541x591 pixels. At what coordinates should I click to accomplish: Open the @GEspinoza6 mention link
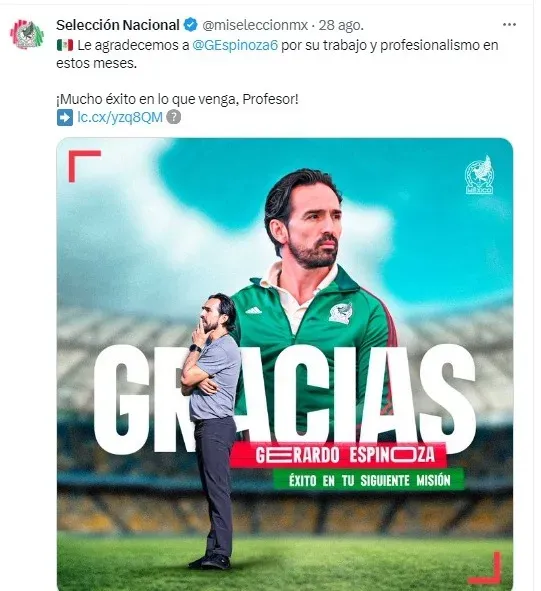235,45
